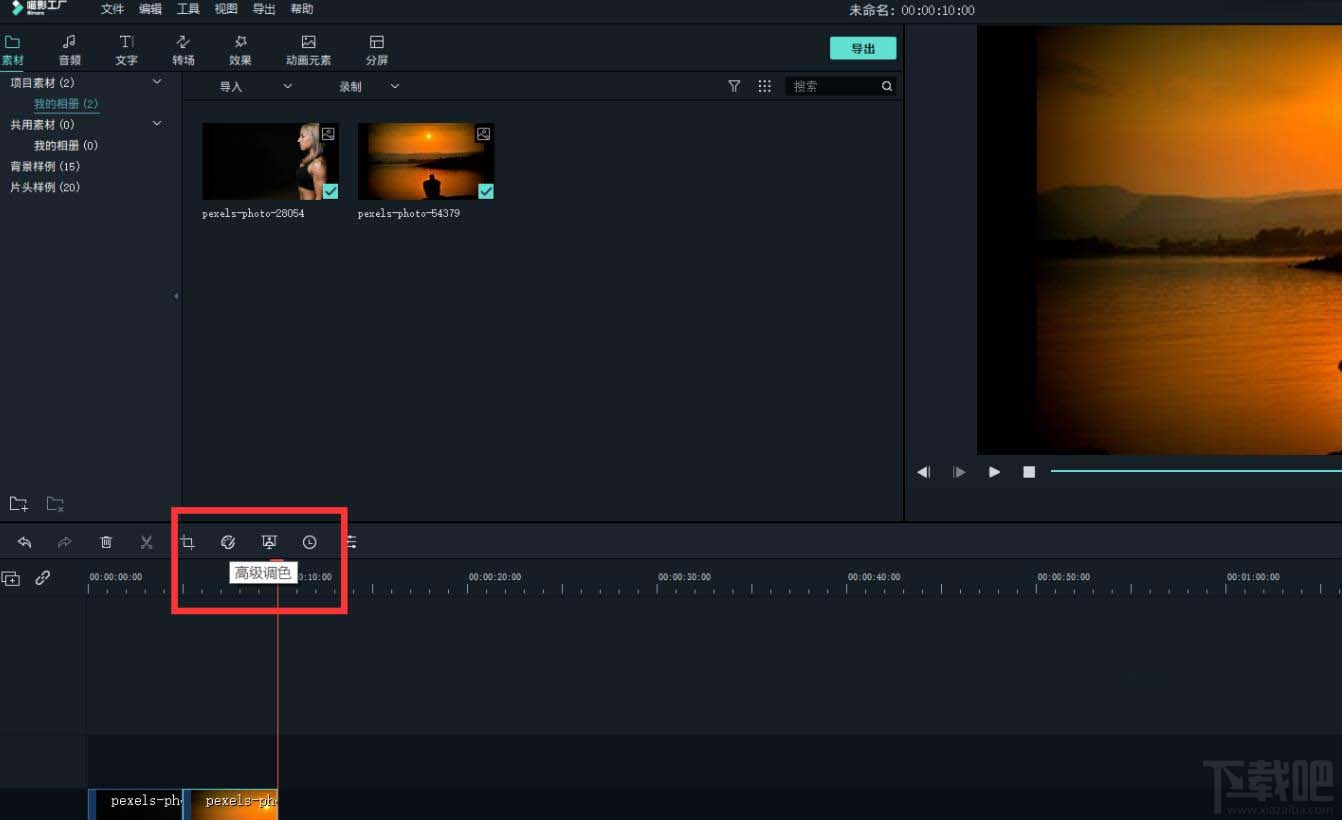Split clip with the scissors icon
Viewport: 1342px width, 820px height.
click(147, 542)
